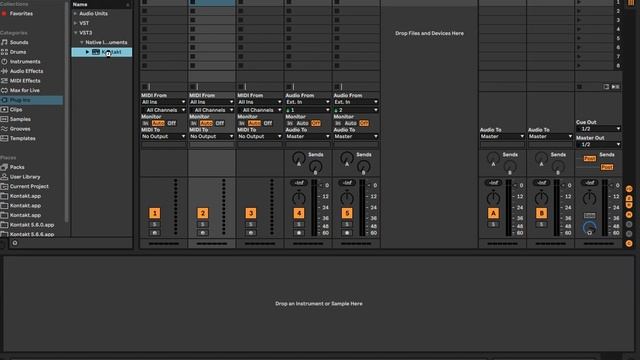
Task: Open the User Library icon
Action: click(4, 177)
